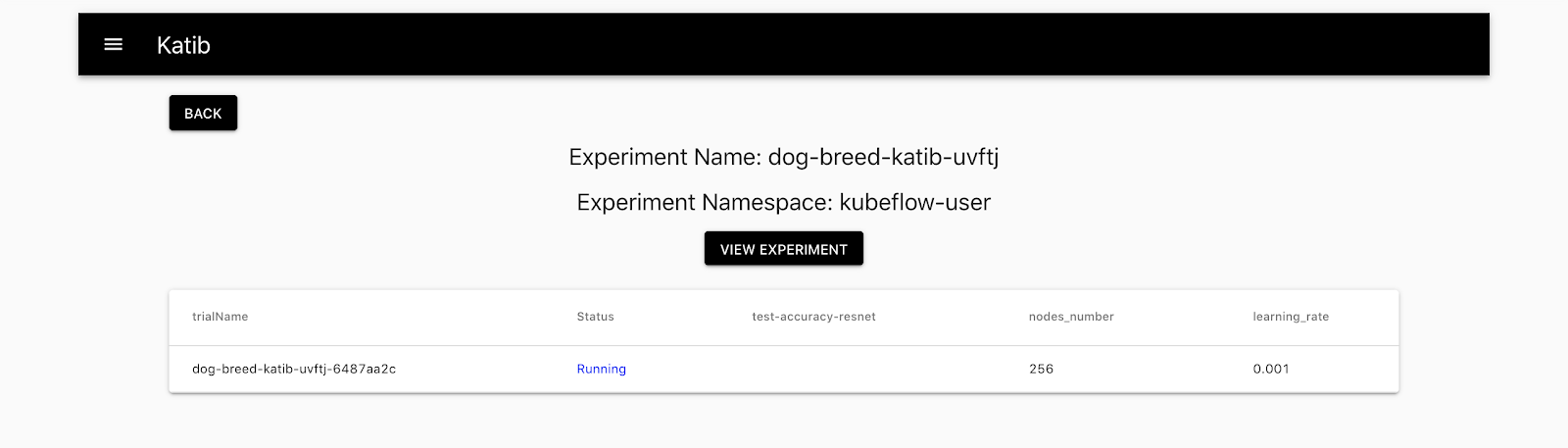Click the blue Running status text
This screenshot has height=448, width=1568.
(x=601, y=369)
